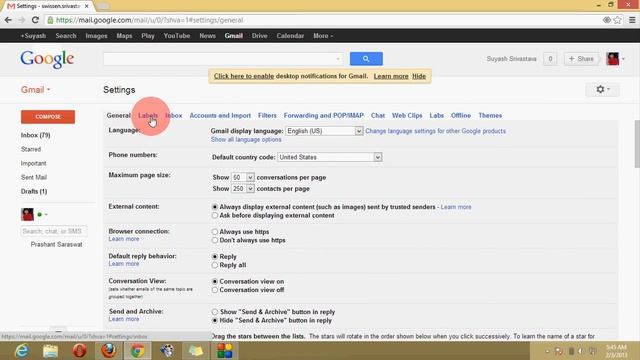Click the Share button
640x360 pixels.
pos(581,59)
